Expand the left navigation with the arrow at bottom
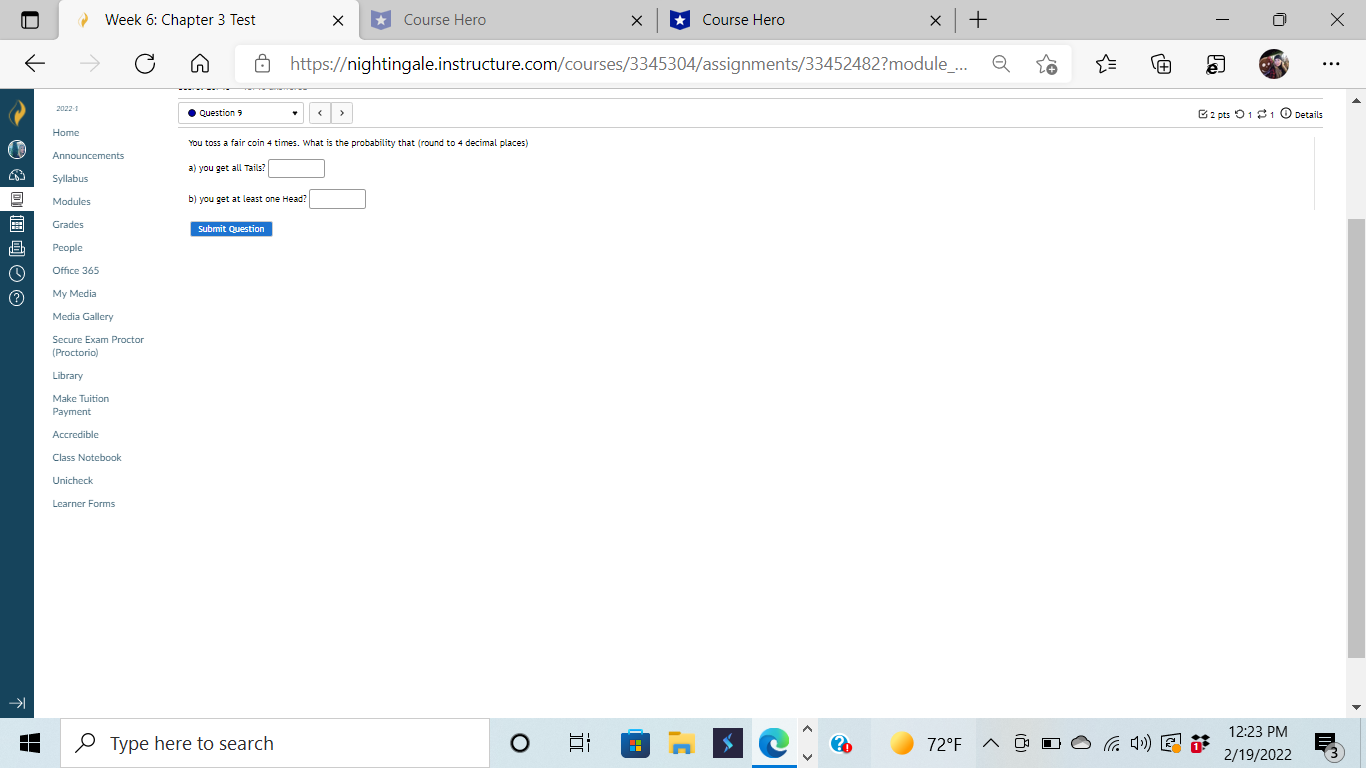 pos(16,703)
